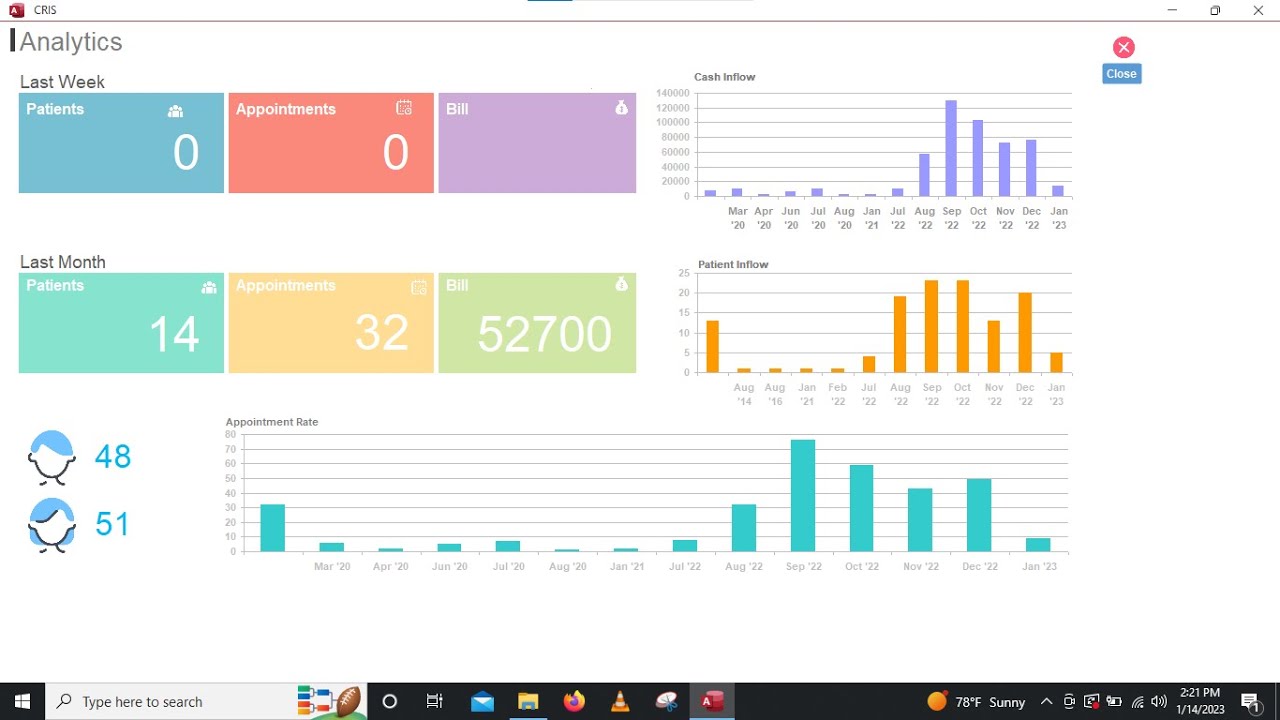This screenshot has height=720, width=1280.
Task: Open the Windows Start menu
Action: tap(22, 701)
